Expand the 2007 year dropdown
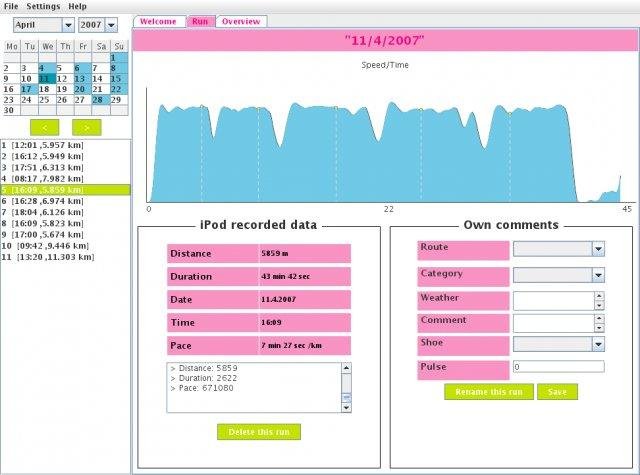 [x=111, y=25]
